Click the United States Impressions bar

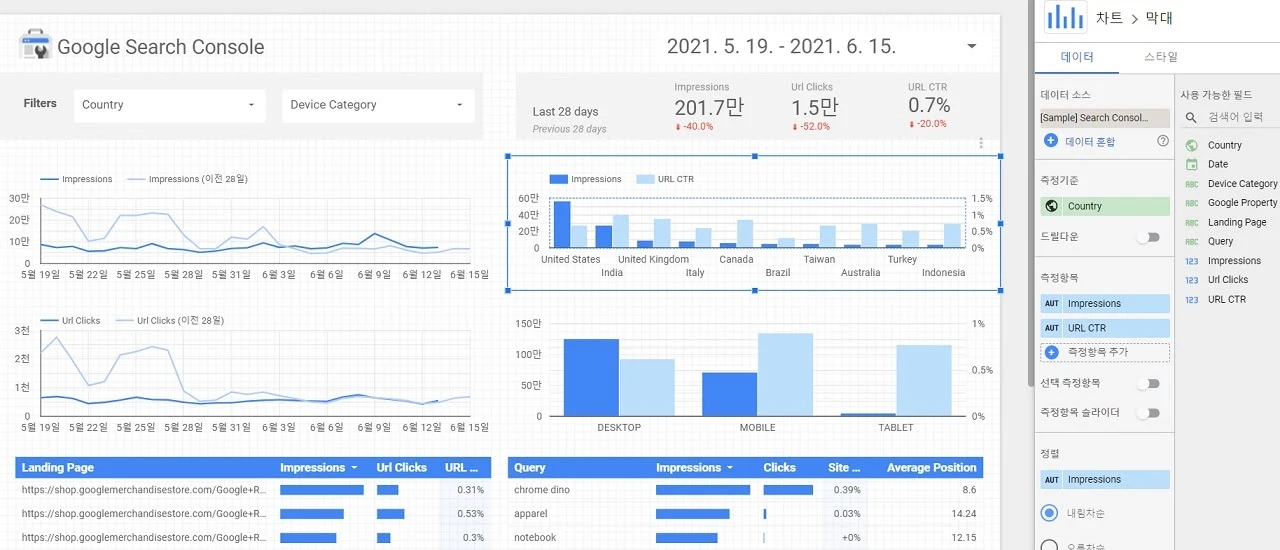click(x=562, y=225)
